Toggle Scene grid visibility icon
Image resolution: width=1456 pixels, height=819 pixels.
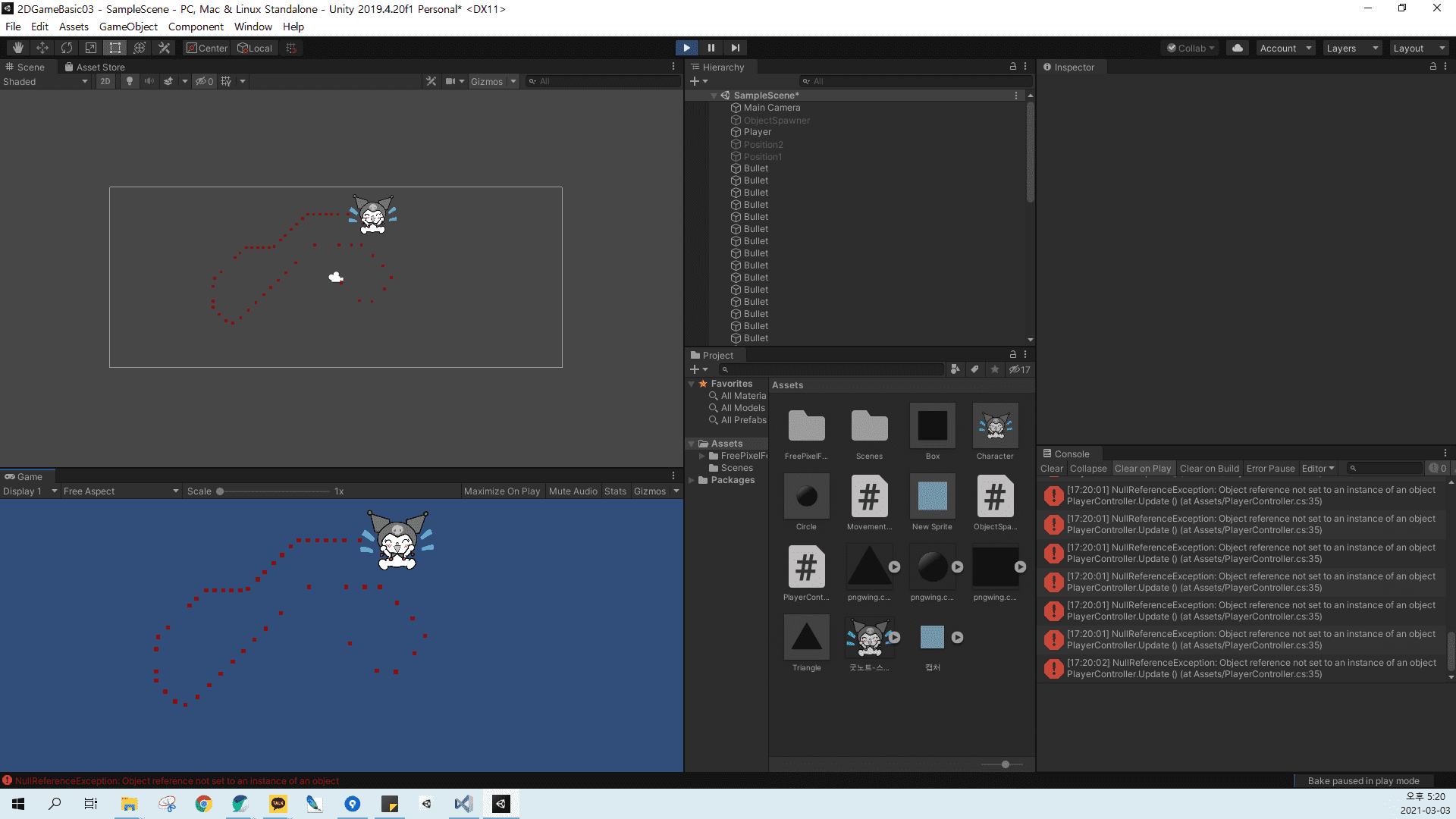click(x=226, y=81)
